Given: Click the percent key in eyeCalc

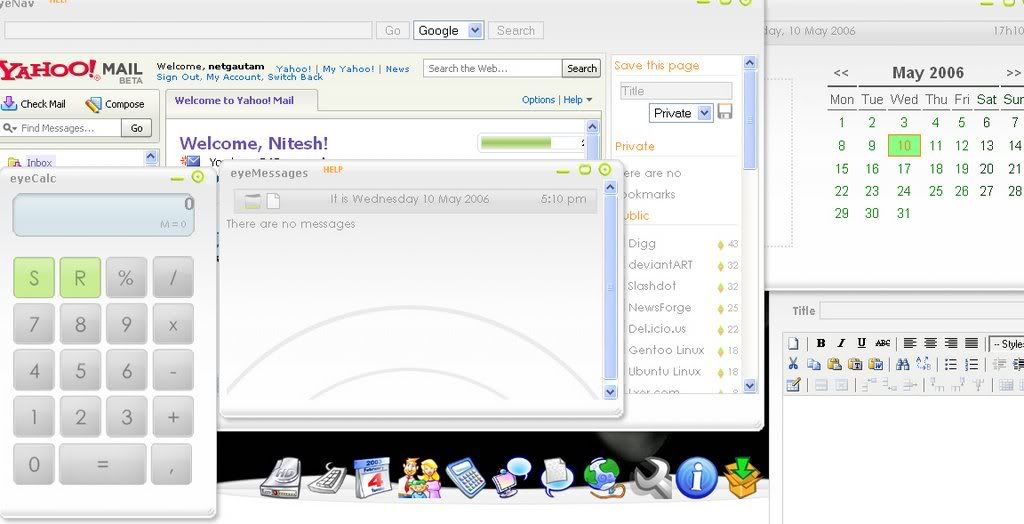Looking at the screenshot, I should click(126, 278).
